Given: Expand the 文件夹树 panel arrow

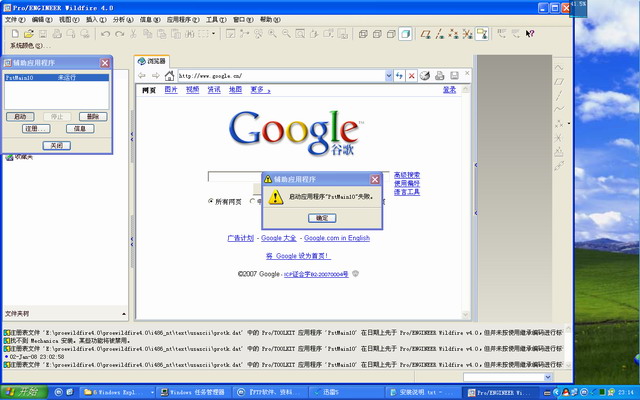Looking at the screenshot, I should [124, 314].
